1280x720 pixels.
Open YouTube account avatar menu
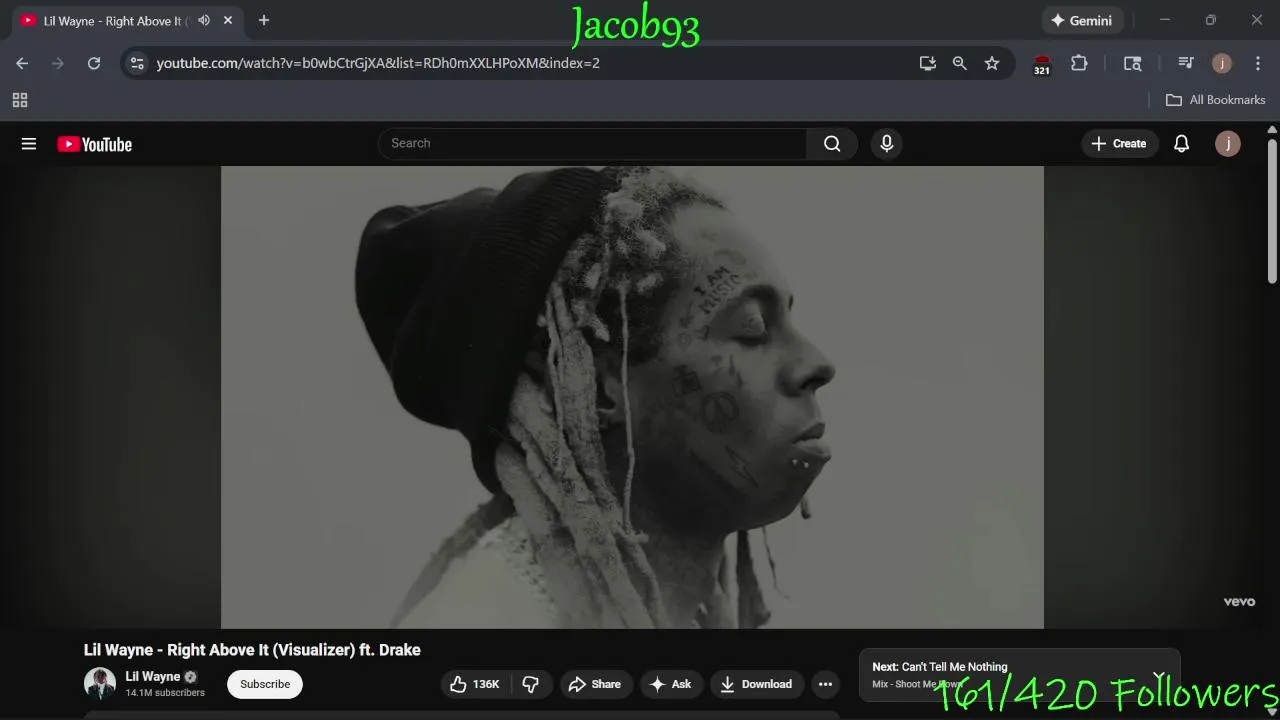(x=1228, y=143)
